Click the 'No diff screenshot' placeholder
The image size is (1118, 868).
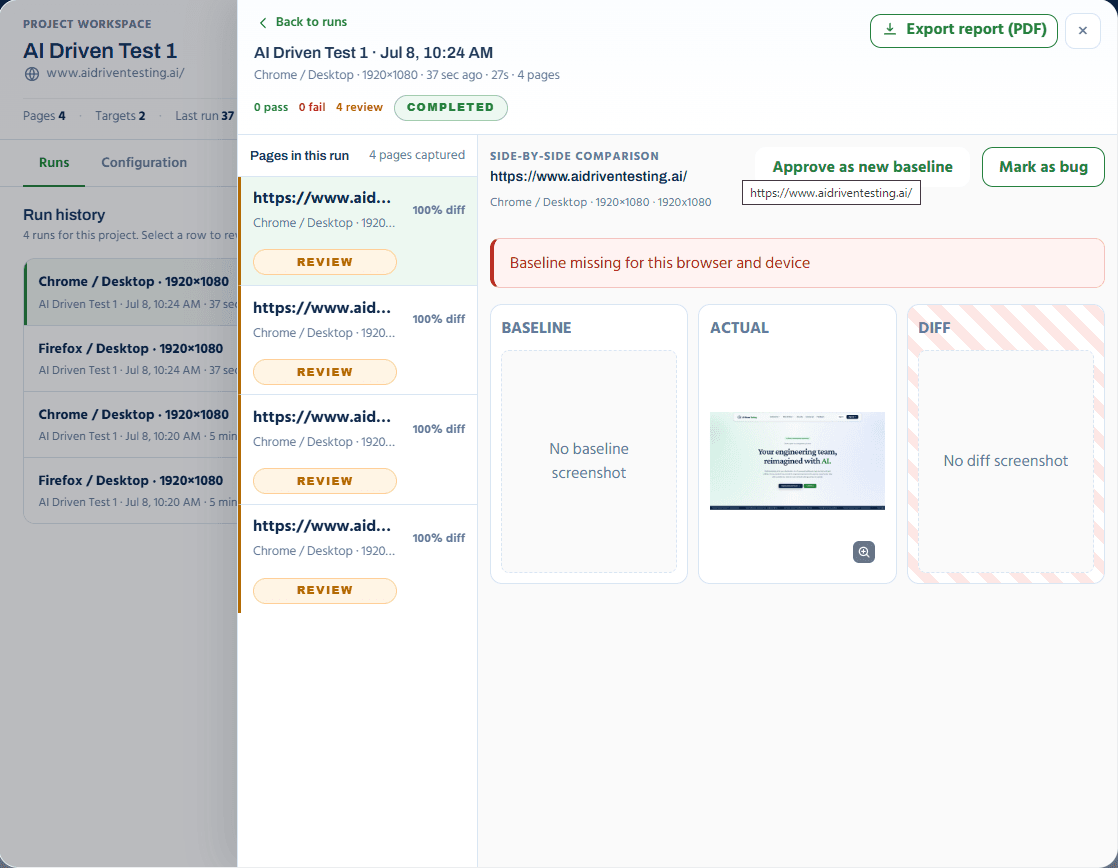[x=1005, y=461]
